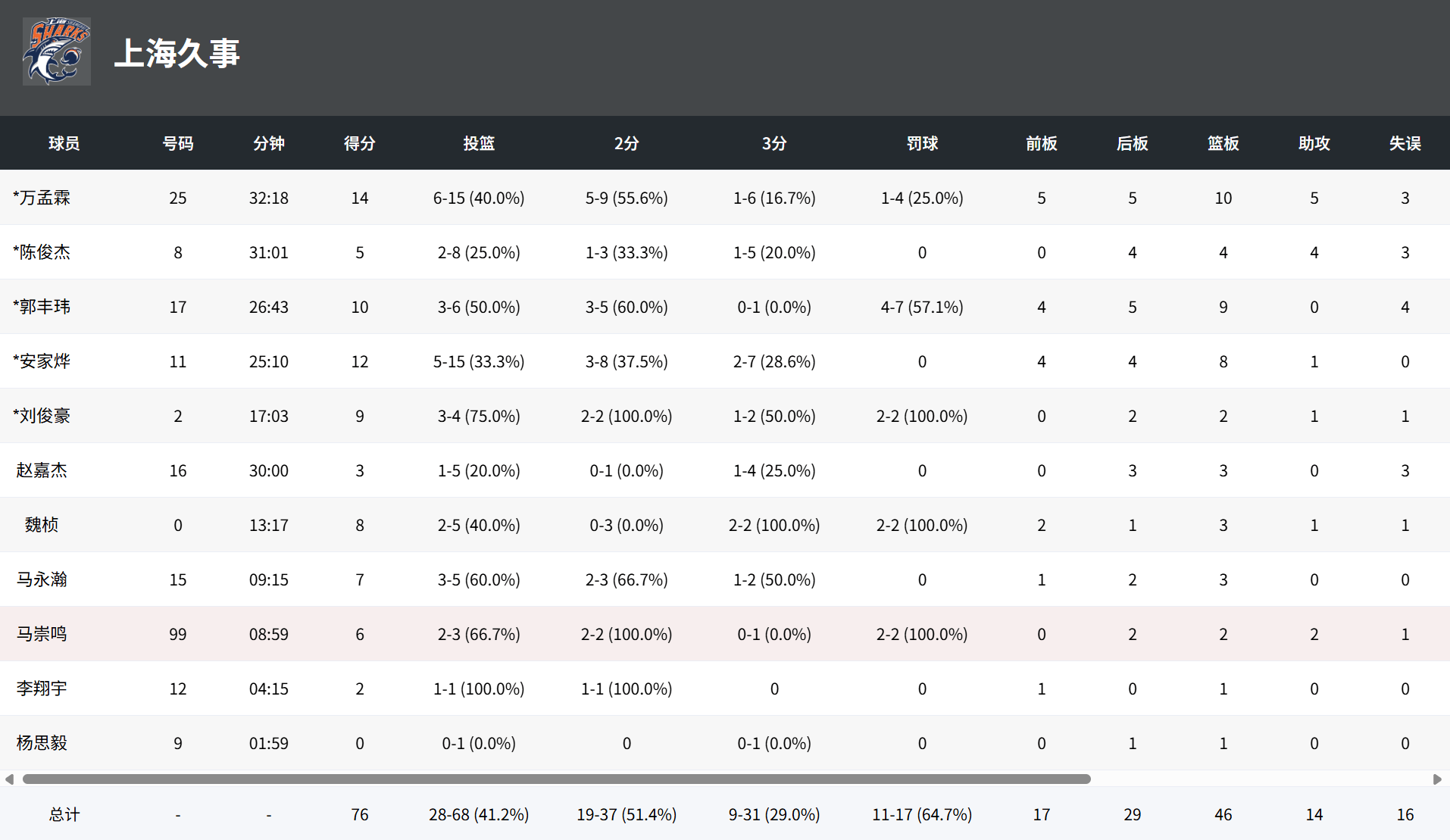This screenshot has width=1450, height=840.
Task: Click field goals 6-15 (40.0%)
Action: (x=479, y=198)
